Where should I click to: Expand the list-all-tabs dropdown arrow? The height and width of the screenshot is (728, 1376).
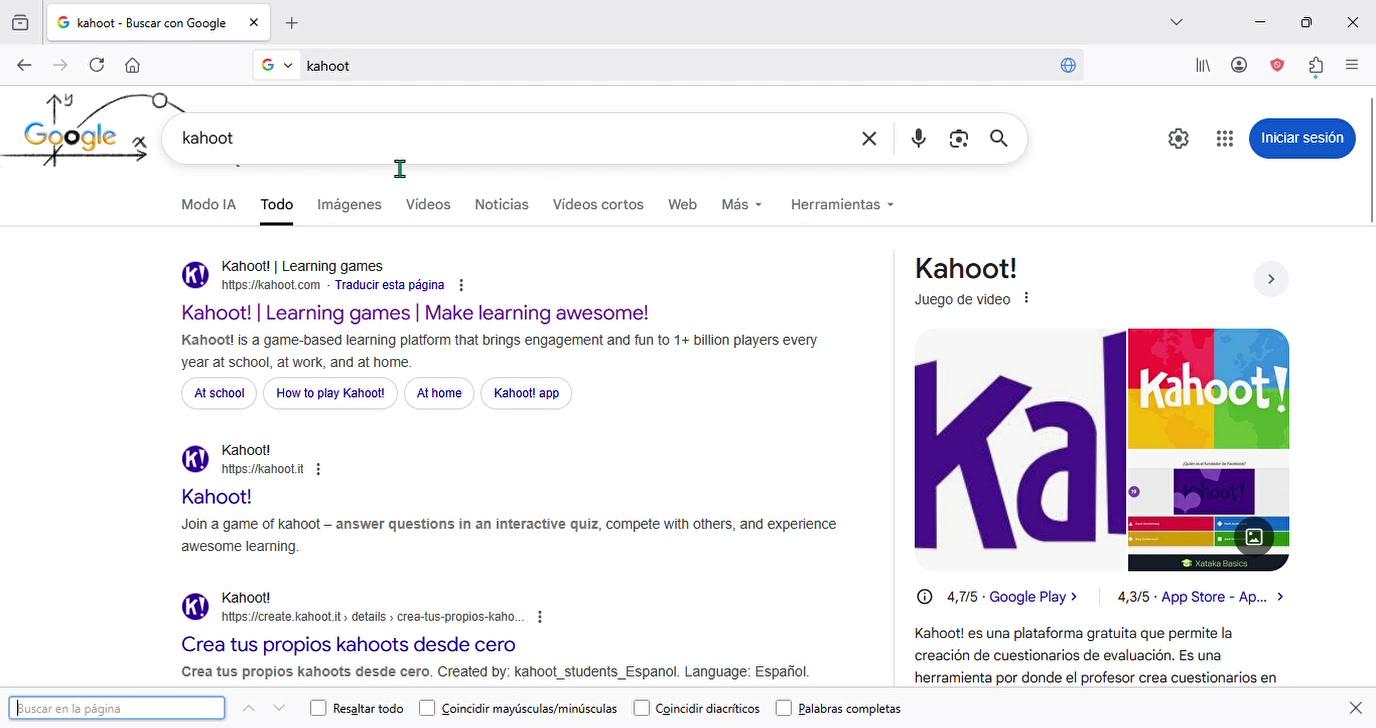(1176, 22)
